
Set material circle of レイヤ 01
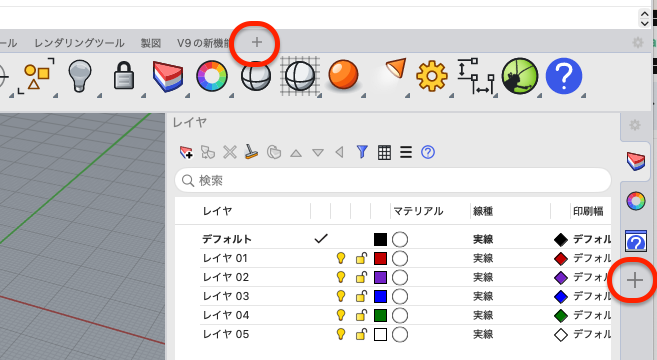(400, 258)
